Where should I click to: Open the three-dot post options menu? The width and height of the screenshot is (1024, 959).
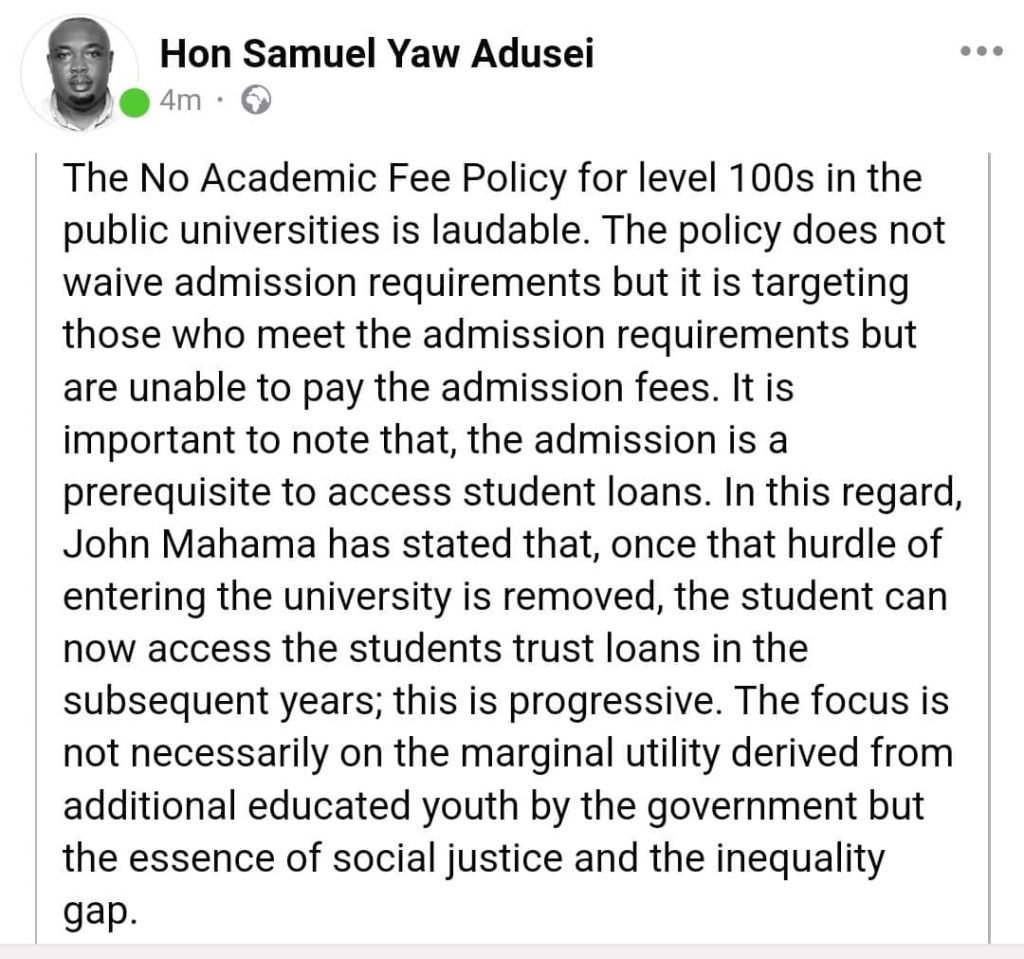[981, 51]
